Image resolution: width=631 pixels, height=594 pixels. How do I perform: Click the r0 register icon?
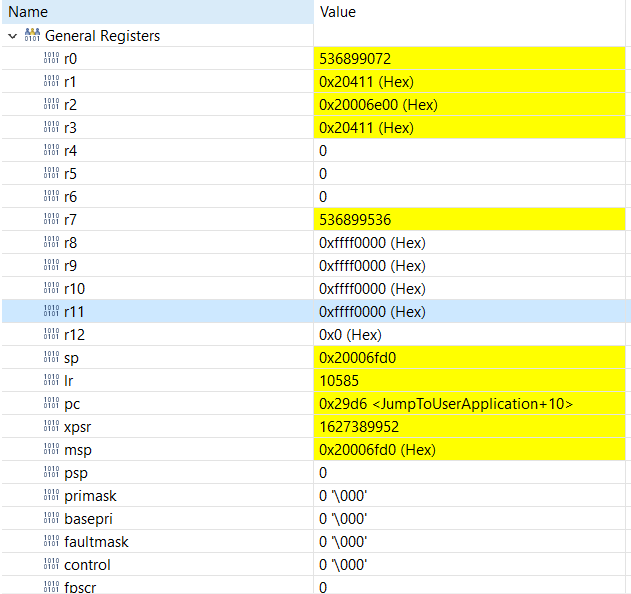point(52,59)
